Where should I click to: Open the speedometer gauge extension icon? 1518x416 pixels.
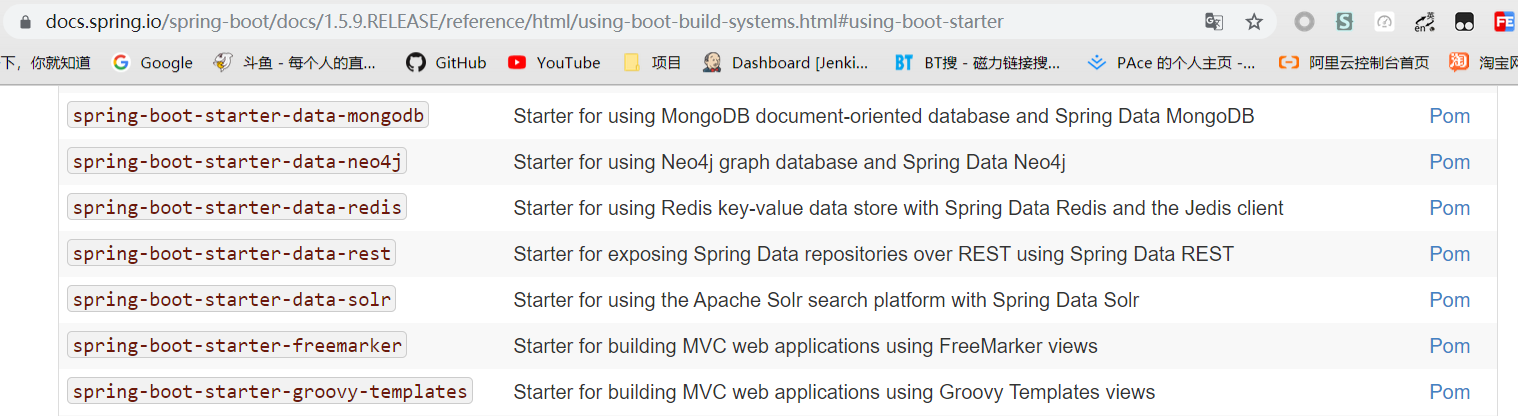click(x=1385, y=21)
